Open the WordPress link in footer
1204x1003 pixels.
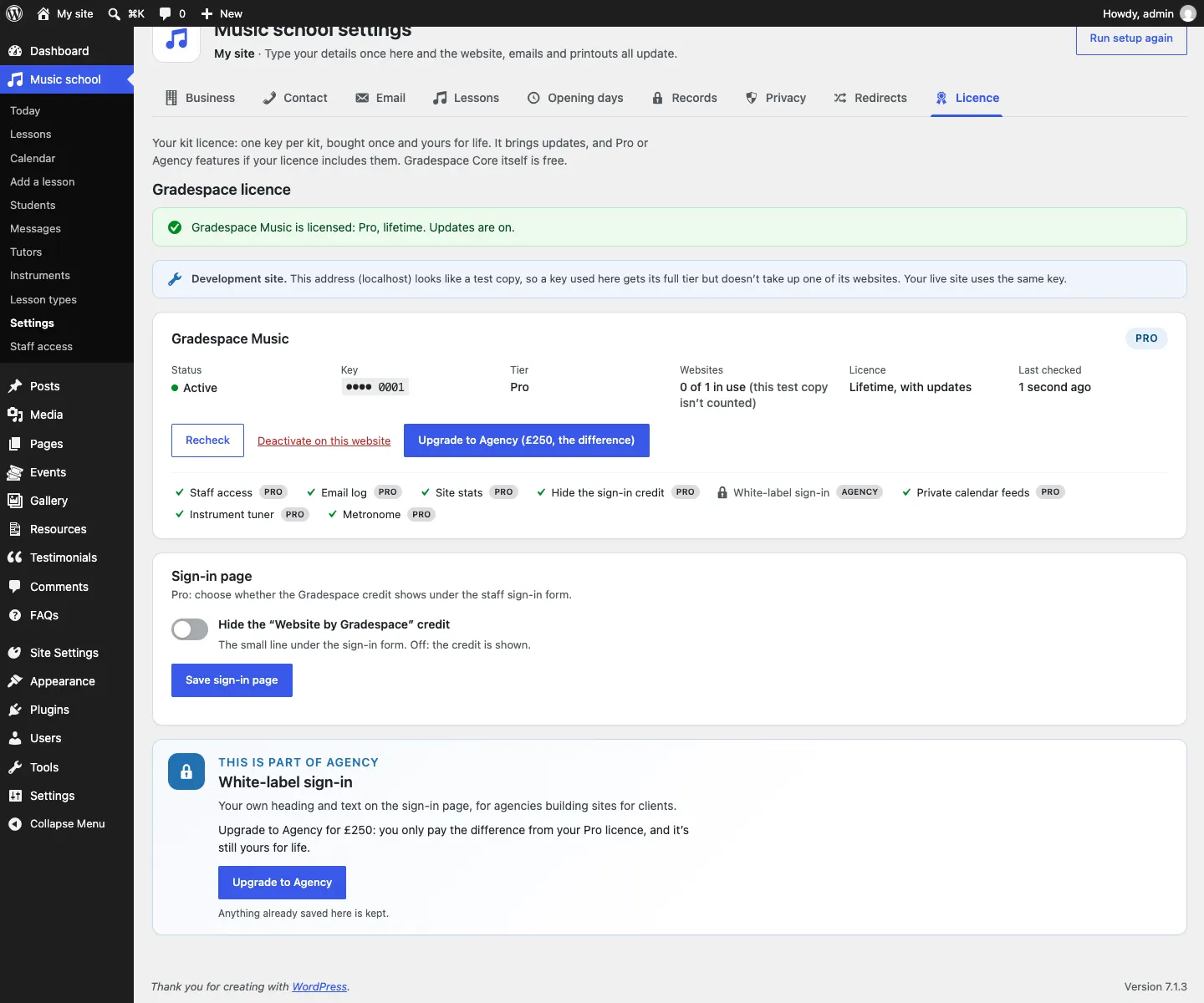tap(319, 987)
